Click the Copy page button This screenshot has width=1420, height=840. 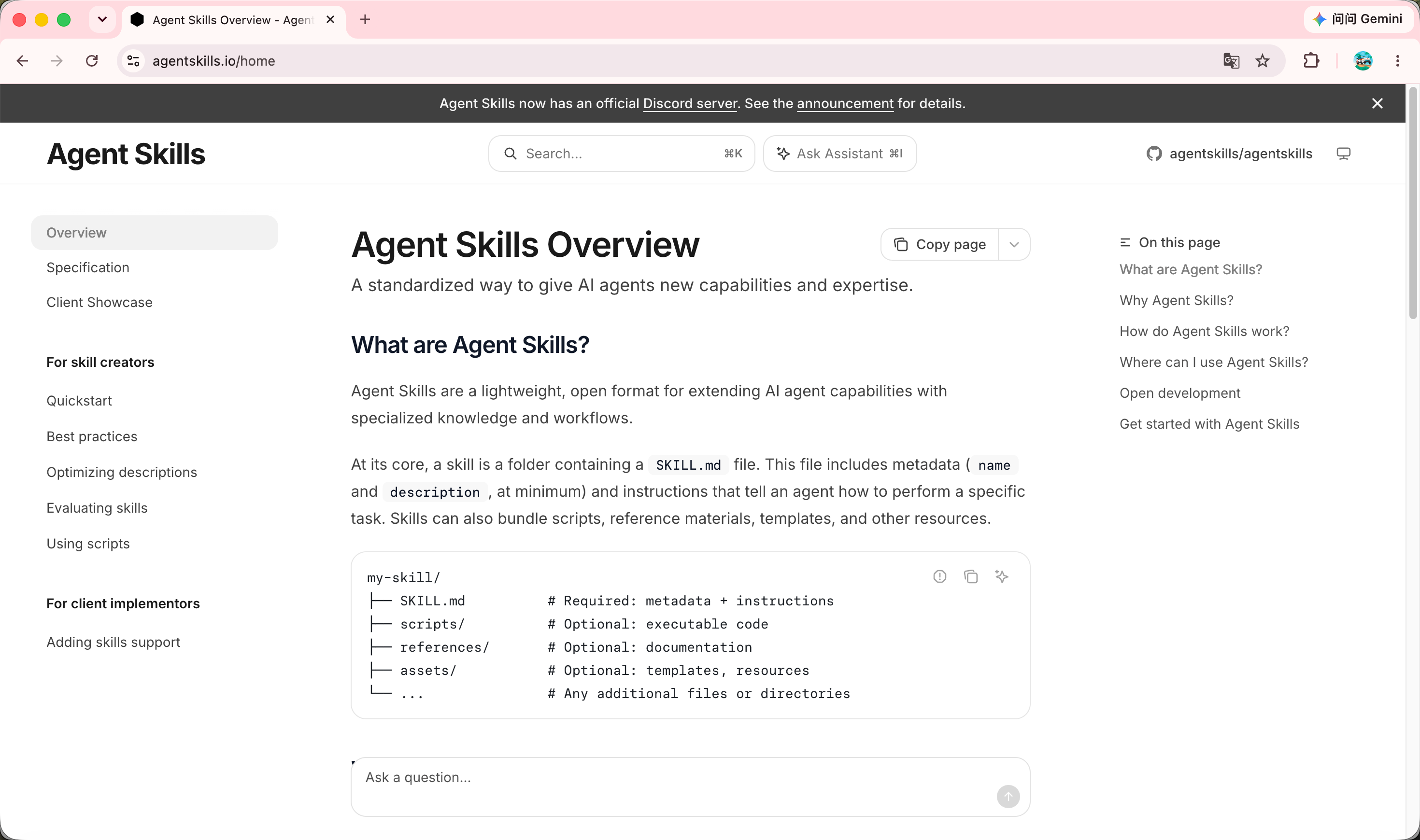pyautogui.click(x=940, y=245)
